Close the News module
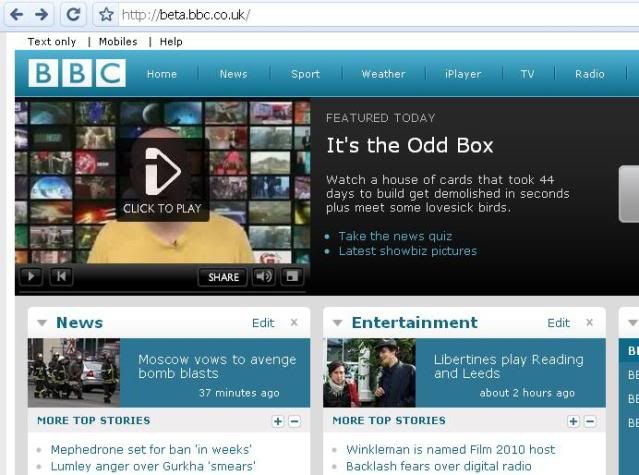The image size is (639, 475). click(x=294, y=323)
